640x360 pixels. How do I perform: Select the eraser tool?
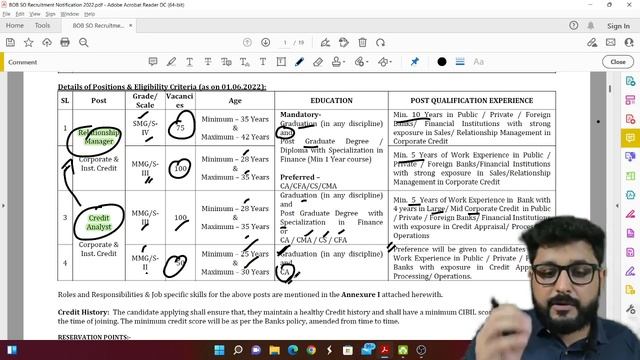[x=318, y=62]
